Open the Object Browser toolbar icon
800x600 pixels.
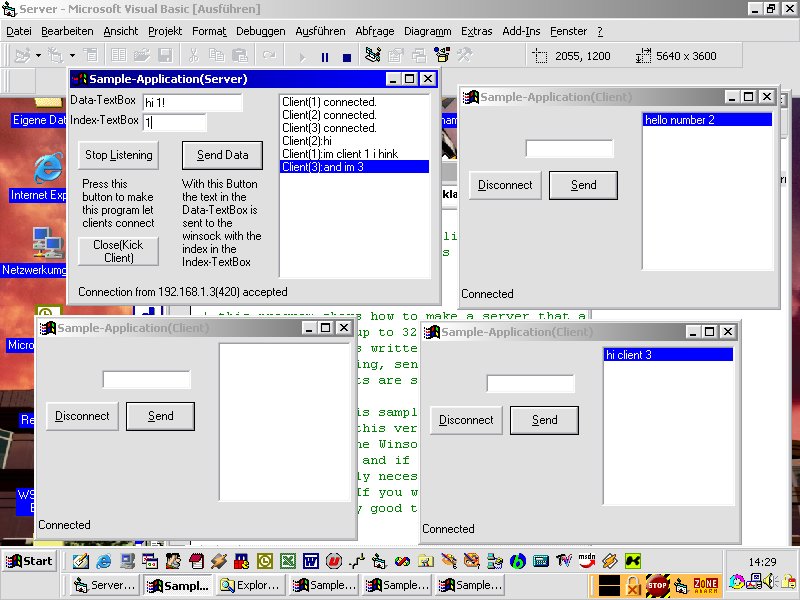pyautogui.click(x=442, y=56)
